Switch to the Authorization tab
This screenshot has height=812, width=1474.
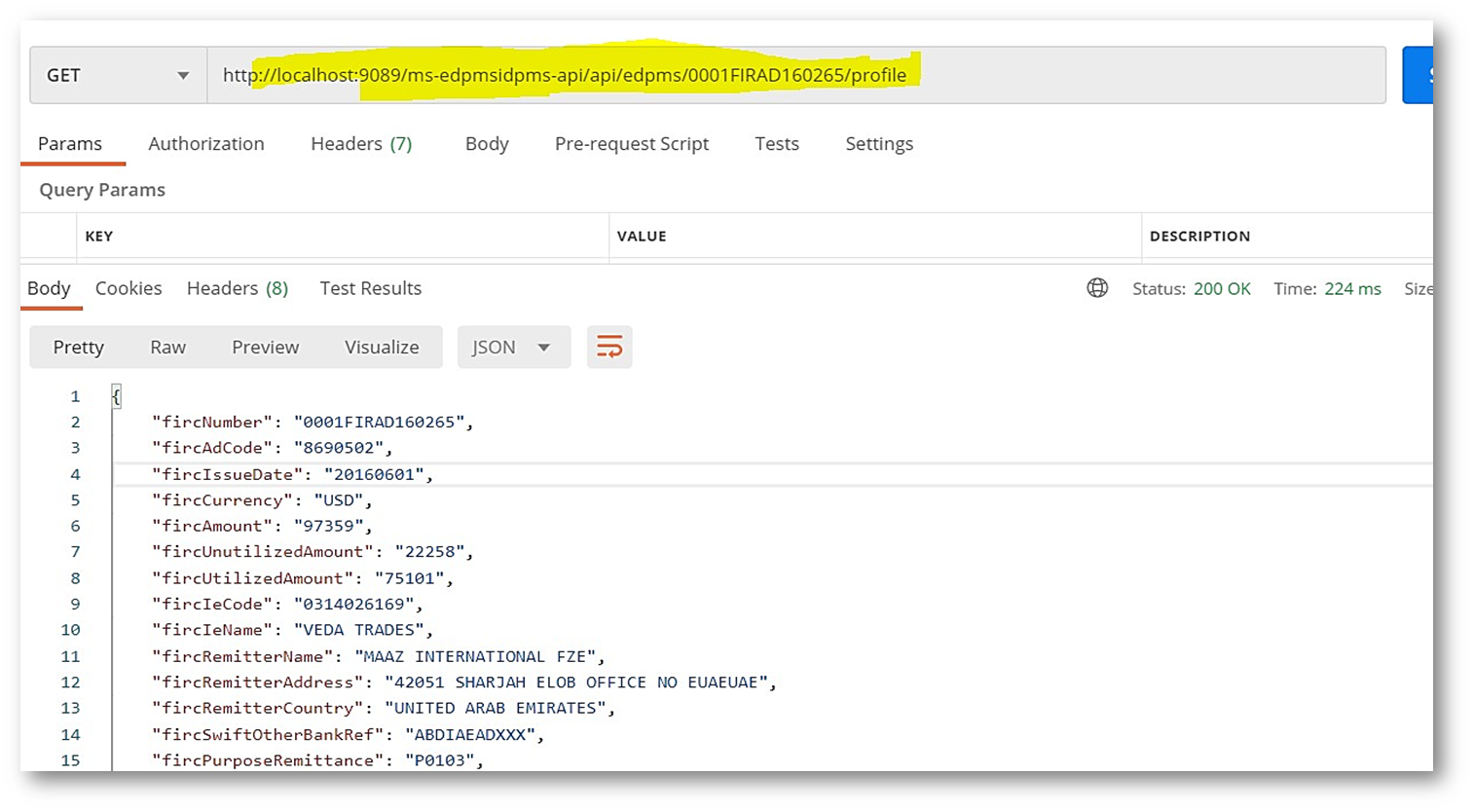coord(206,144)
